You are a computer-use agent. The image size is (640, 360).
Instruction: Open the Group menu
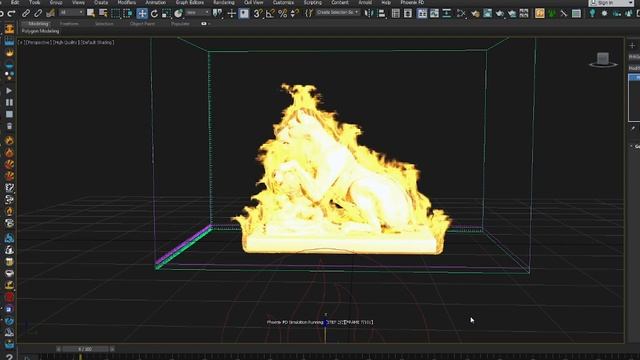pos(56,2)
